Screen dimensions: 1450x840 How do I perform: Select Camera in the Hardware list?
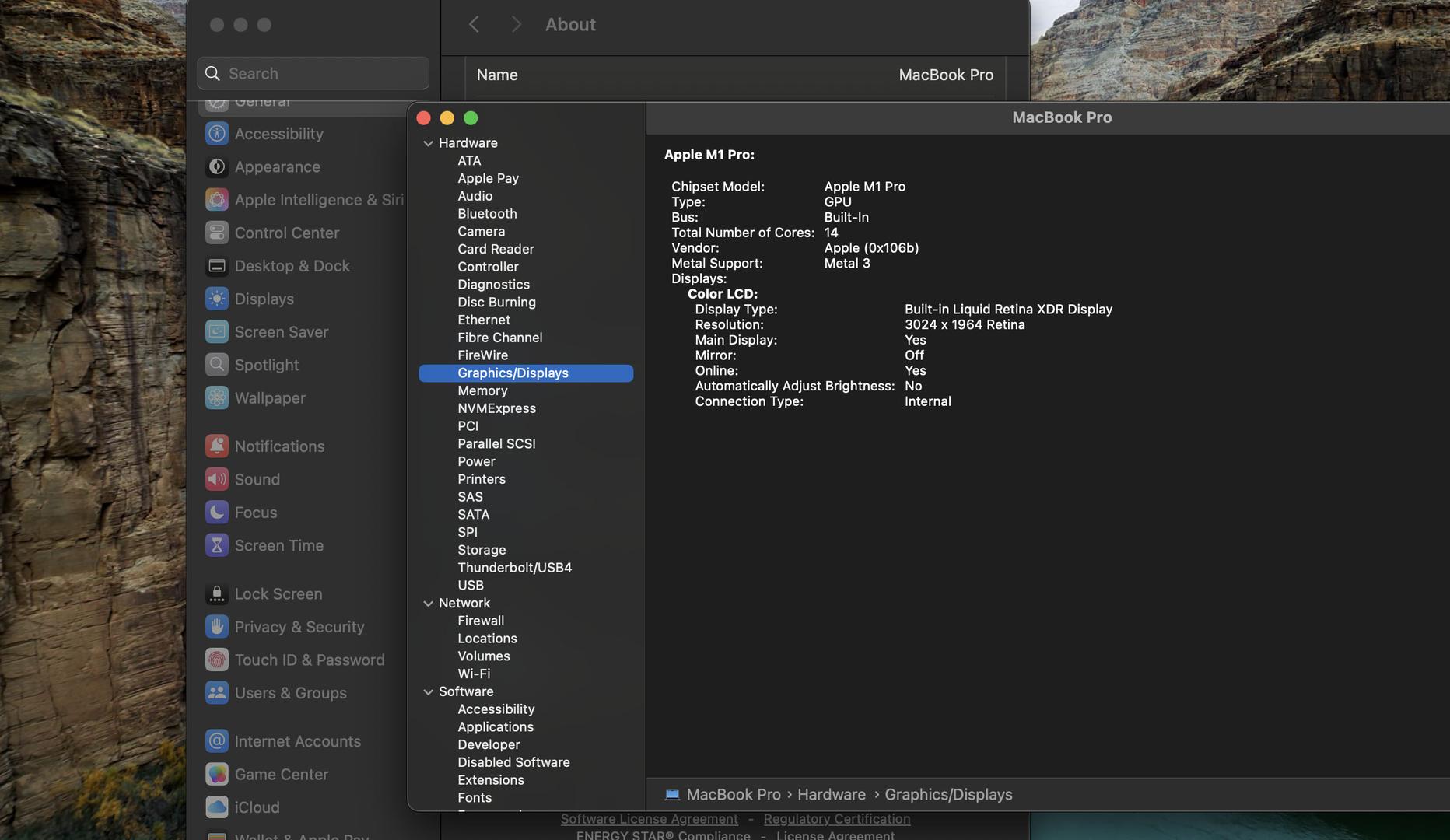tap(481, 232)
